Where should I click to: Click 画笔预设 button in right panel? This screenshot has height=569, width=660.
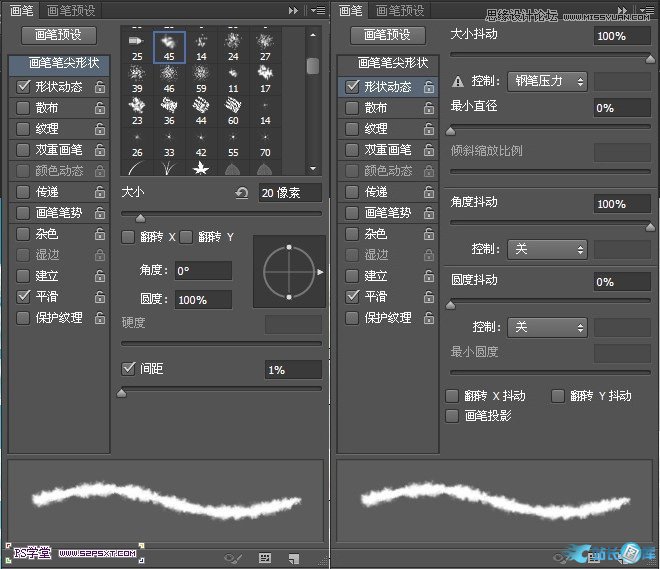coord(385,35)
